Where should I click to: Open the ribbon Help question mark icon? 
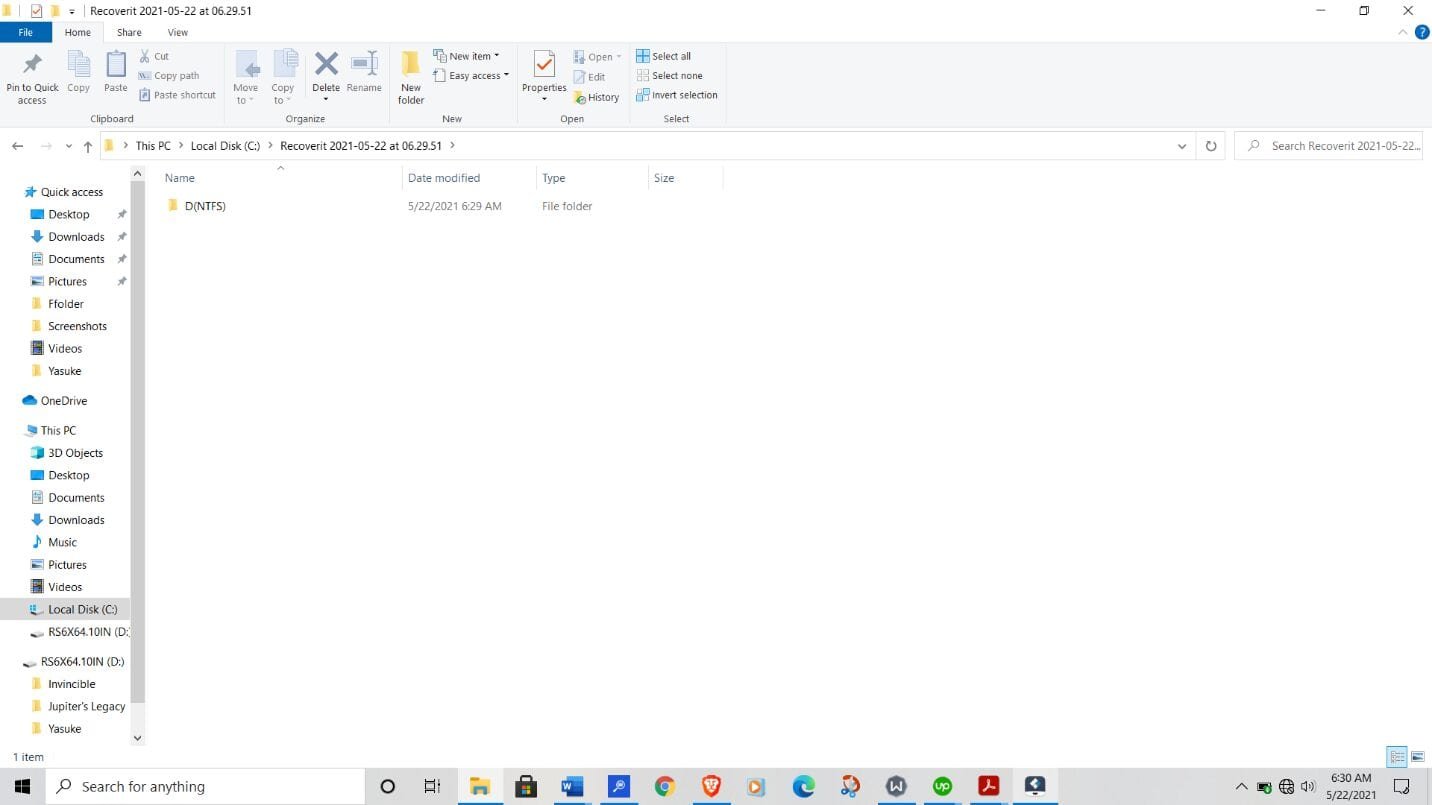(x=1422, y=32)
